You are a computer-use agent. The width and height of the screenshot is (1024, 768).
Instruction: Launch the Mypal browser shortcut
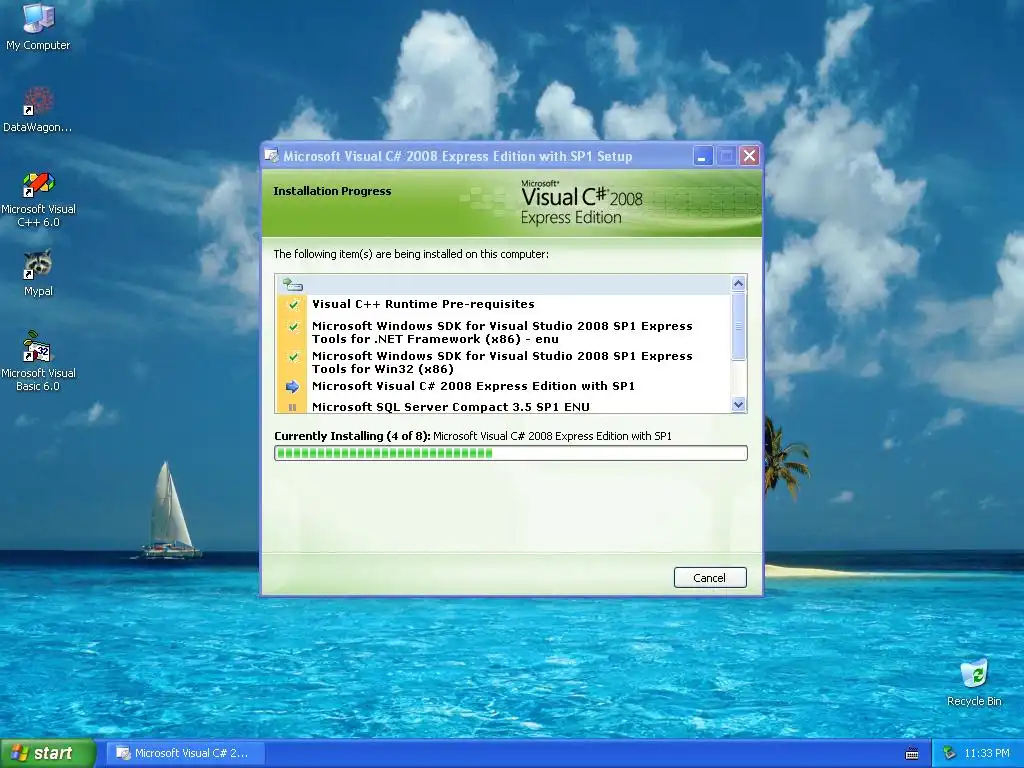coord(38,273)
